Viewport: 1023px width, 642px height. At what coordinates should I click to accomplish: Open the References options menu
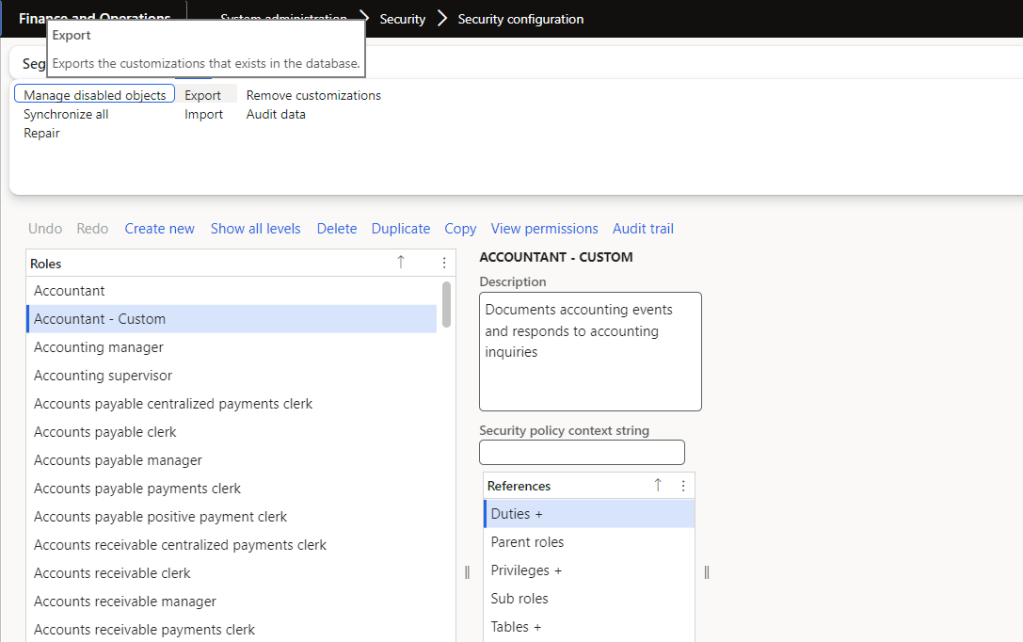tap(683, 485)
